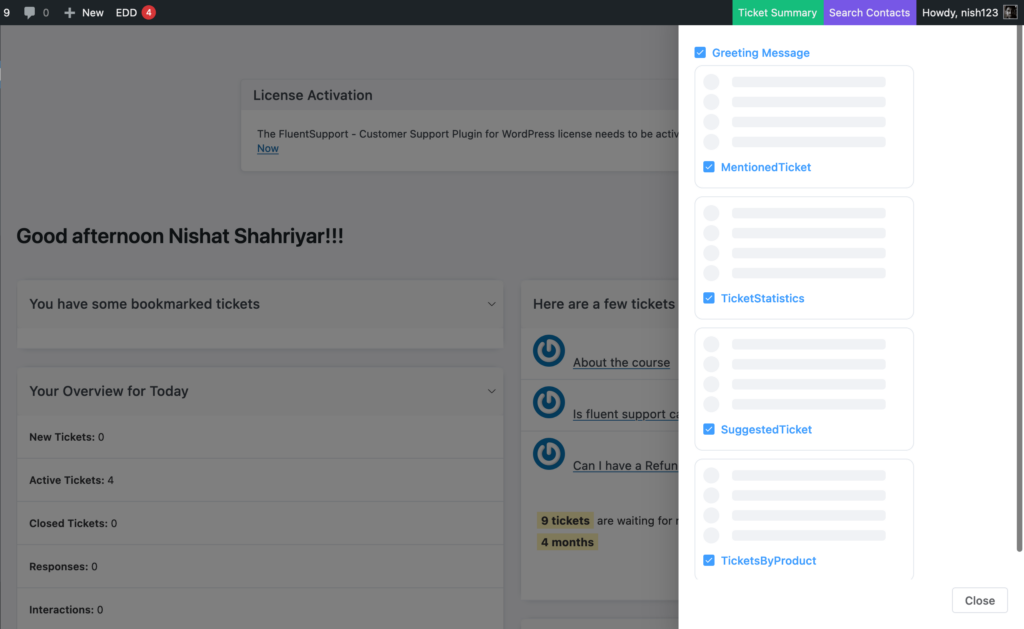The height and width of the screenshot is (629, 1024).
Task: Click the Responses: 0 row
Action: point(260,566)
